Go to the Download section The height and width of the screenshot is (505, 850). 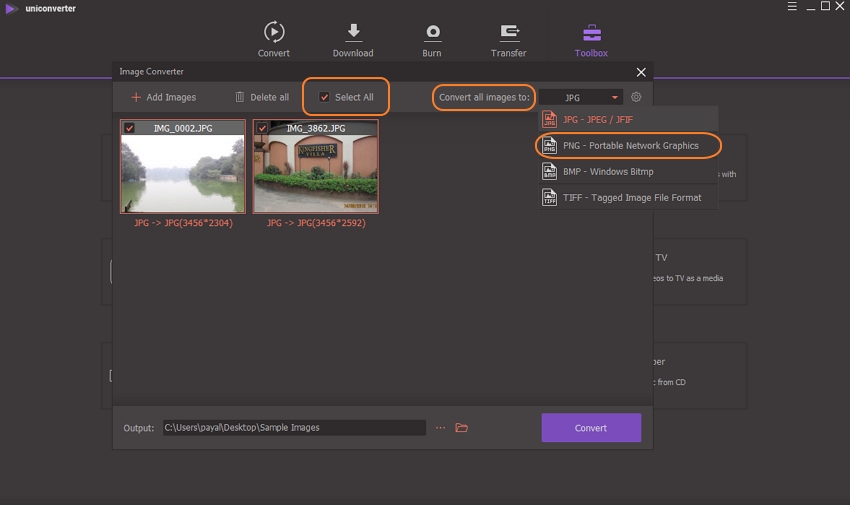click(352, 32)
